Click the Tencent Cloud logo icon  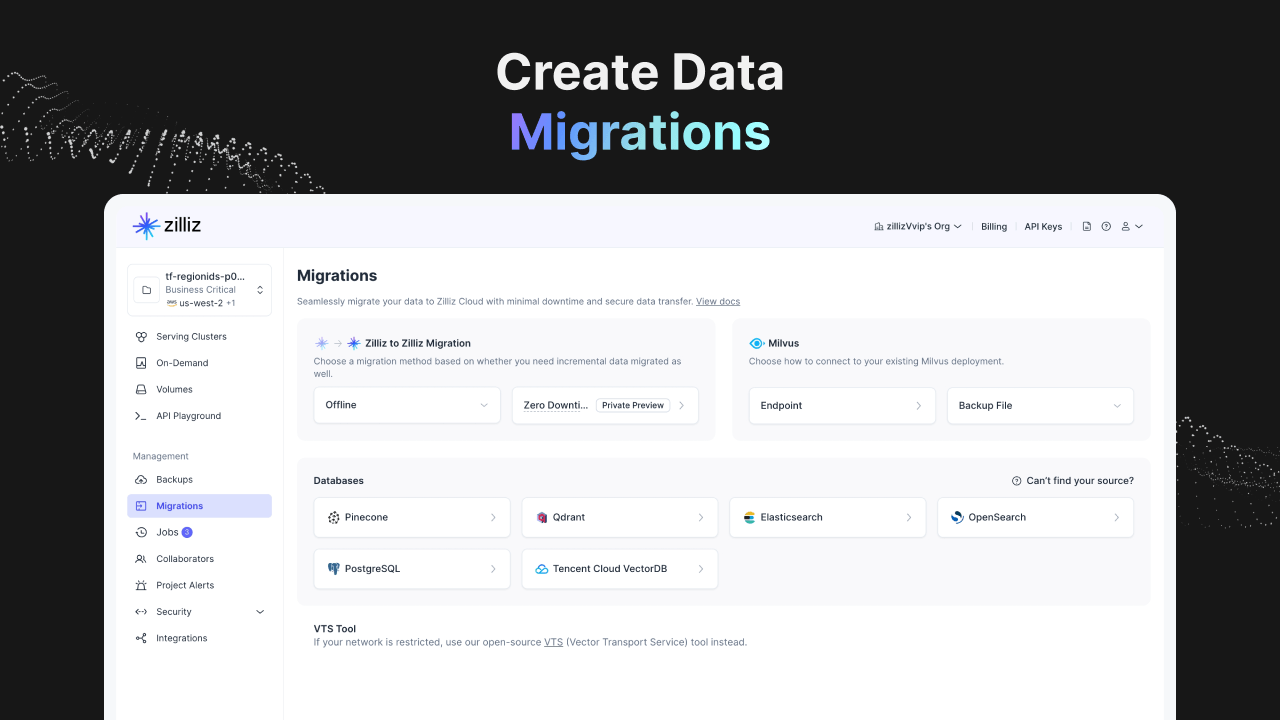pos(542,569)
